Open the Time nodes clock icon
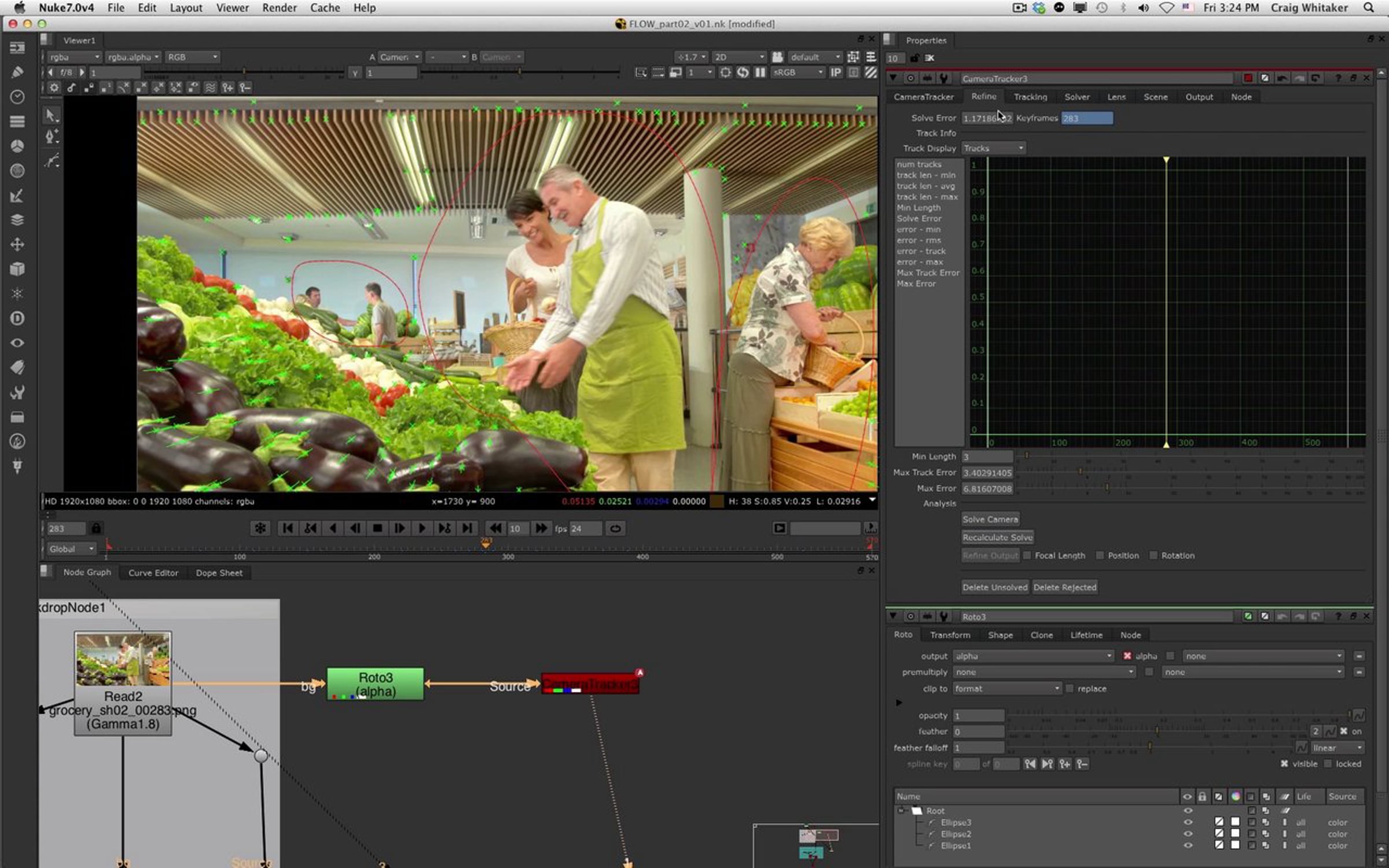The width and height of the screenshot is (1389, 868). 17,97
